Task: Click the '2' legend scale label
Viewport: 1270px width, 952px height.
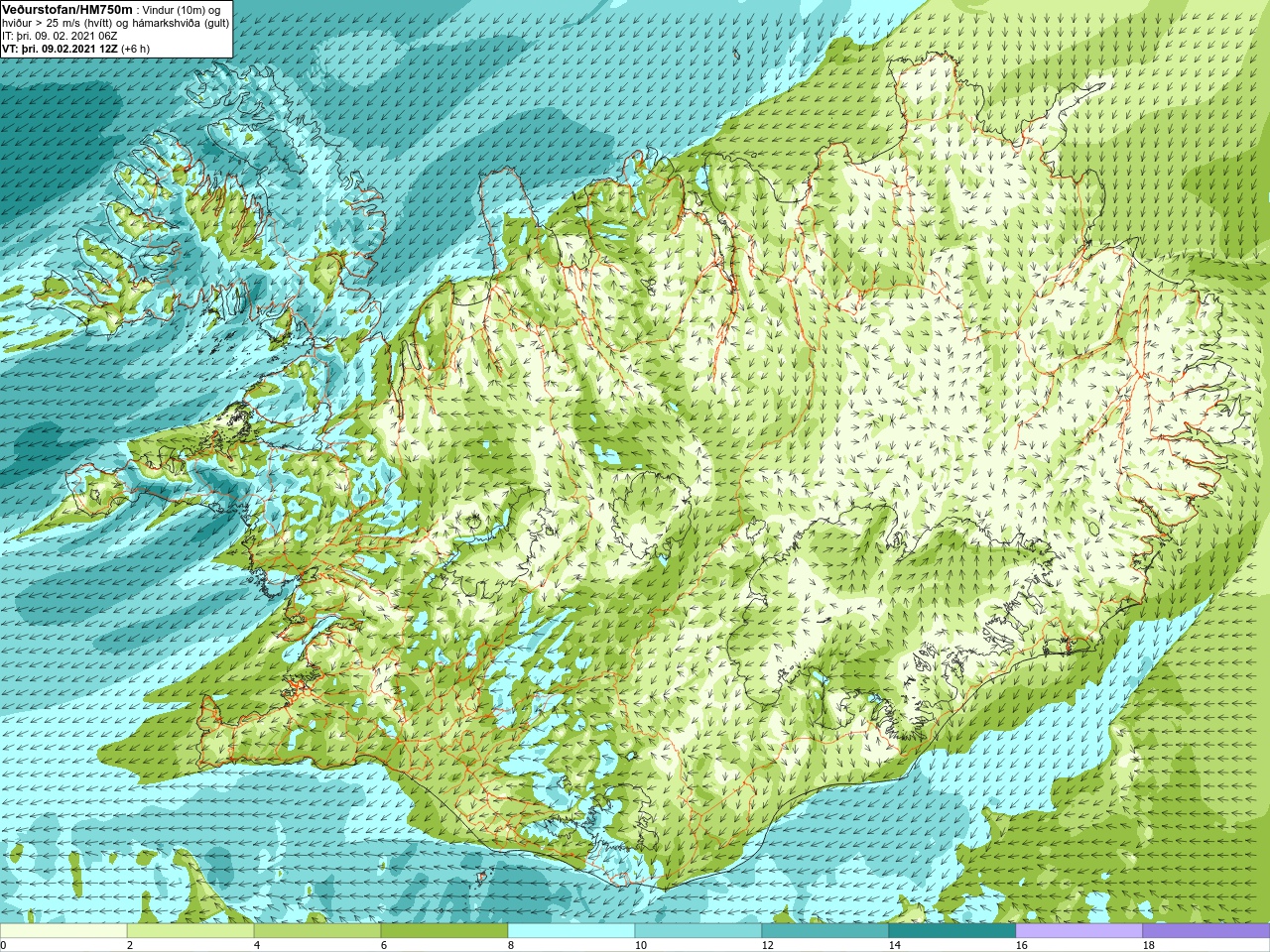Action: point(130,945)
